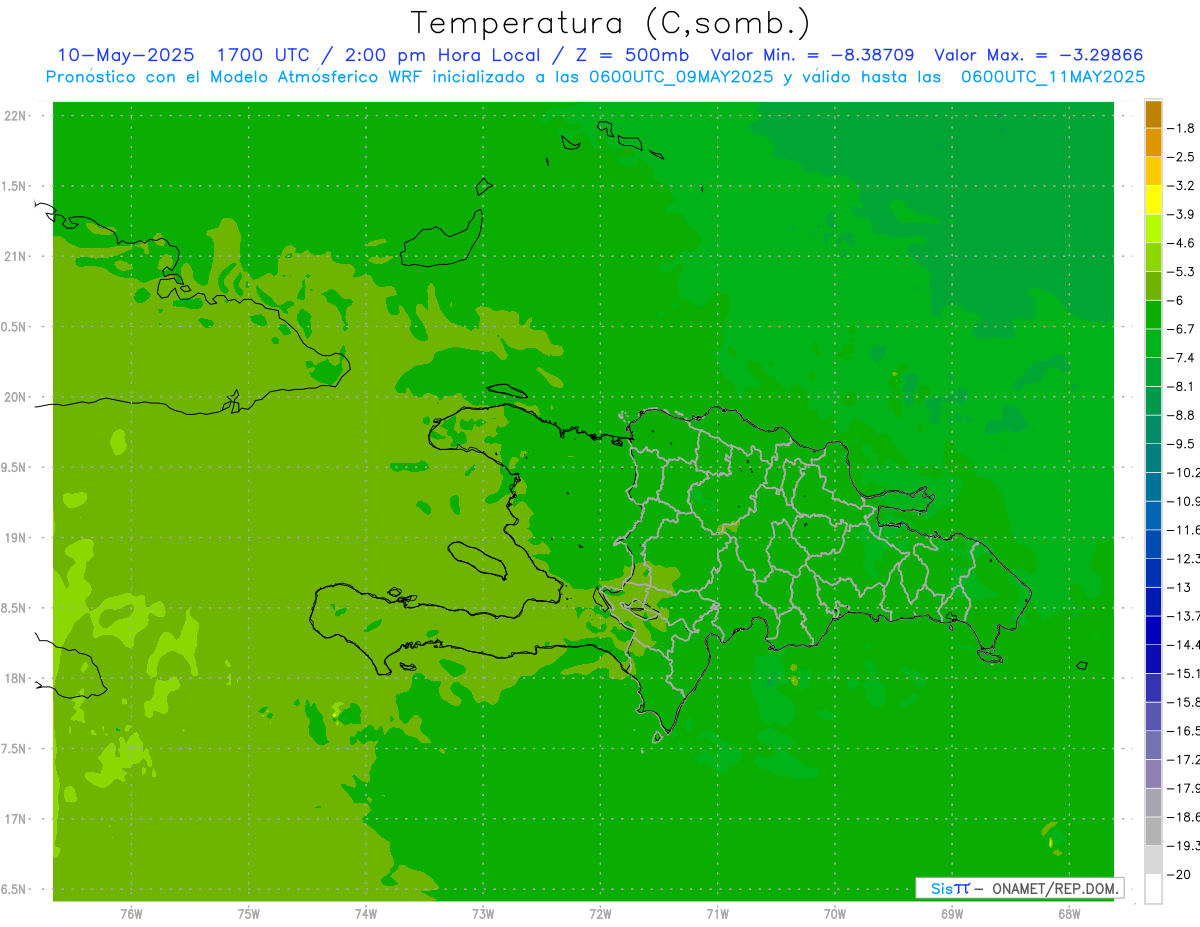Click the "Valor Max. = -3.29866" readout
Viewport: 1200px width, 927px height.
[x=1038, y=55]
